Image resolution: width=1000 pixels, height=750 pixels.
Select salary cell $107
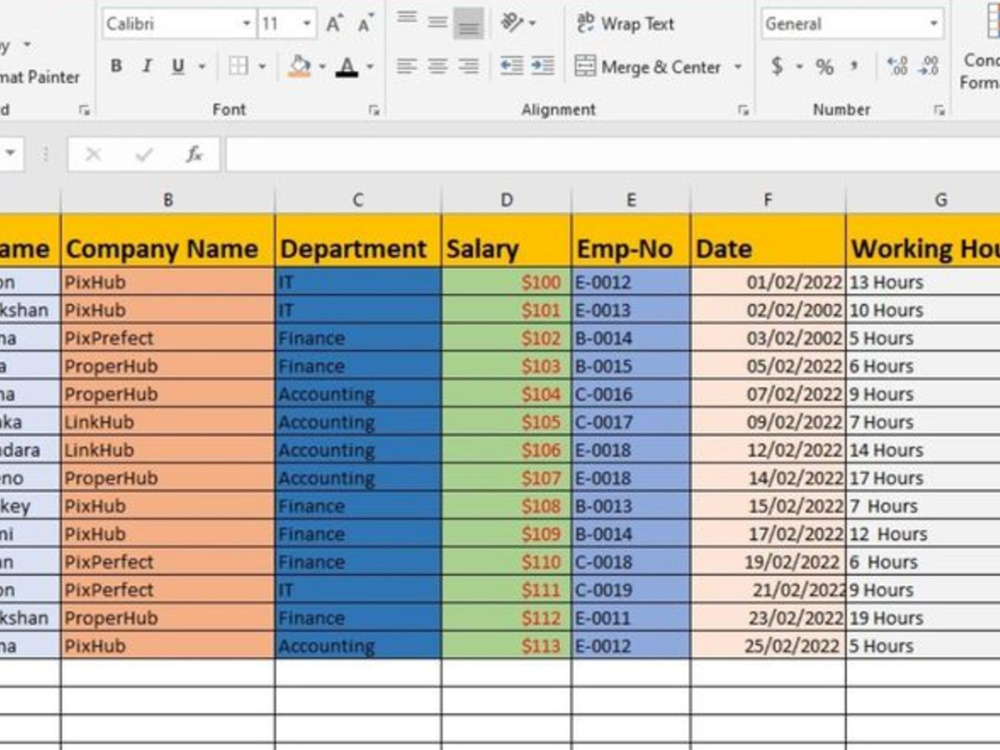(506, 478)
